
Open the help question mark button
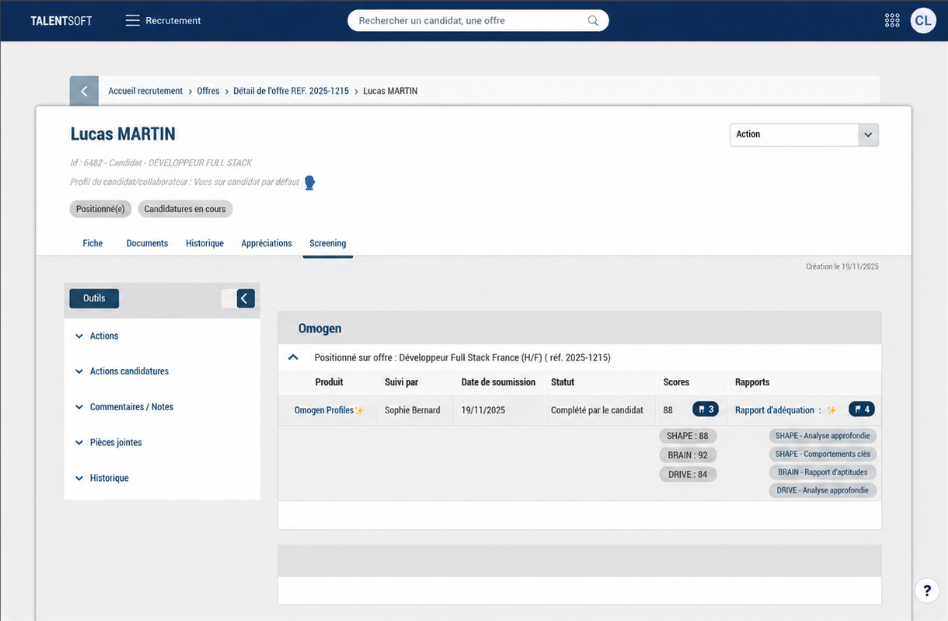pyautogui.click(x=927, y=590)
